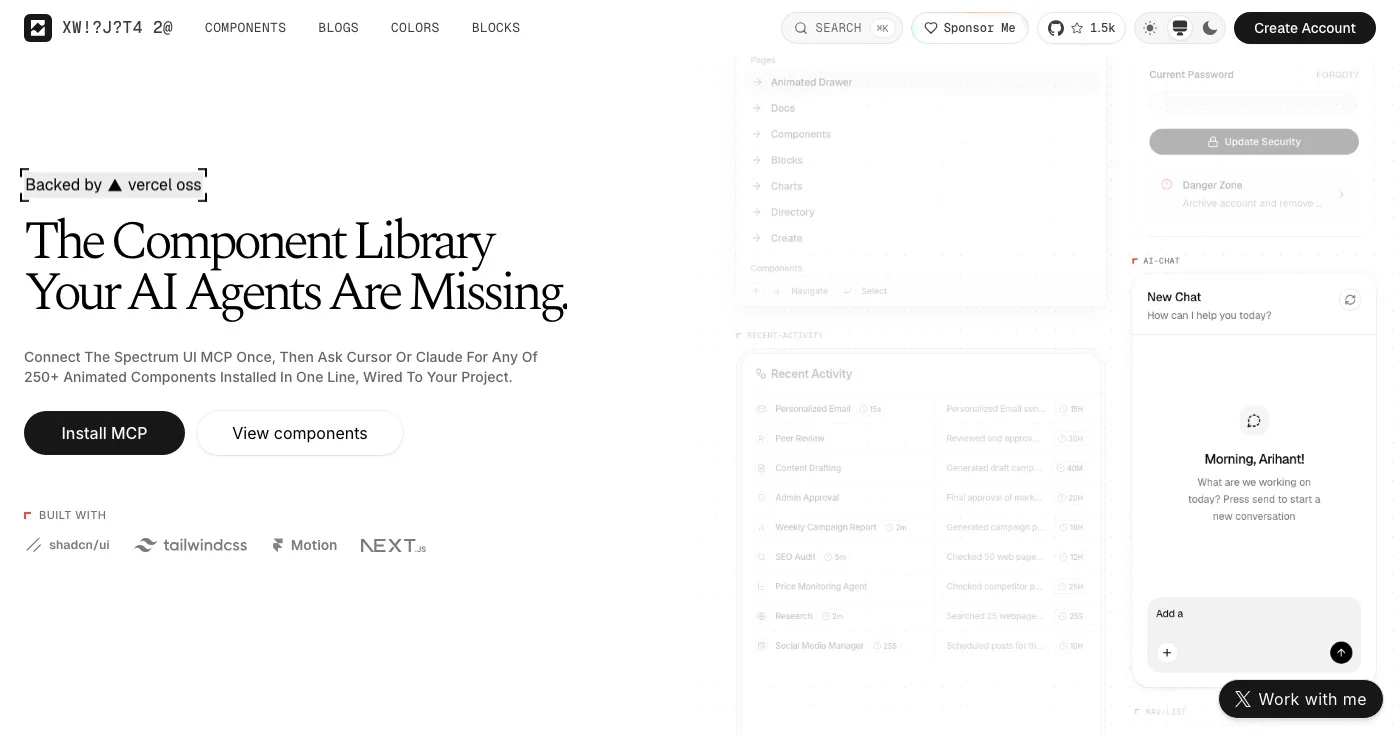The image size is (1400, 735).
Task: Click 'Checked 50 web page...' text
Action: 995,557
